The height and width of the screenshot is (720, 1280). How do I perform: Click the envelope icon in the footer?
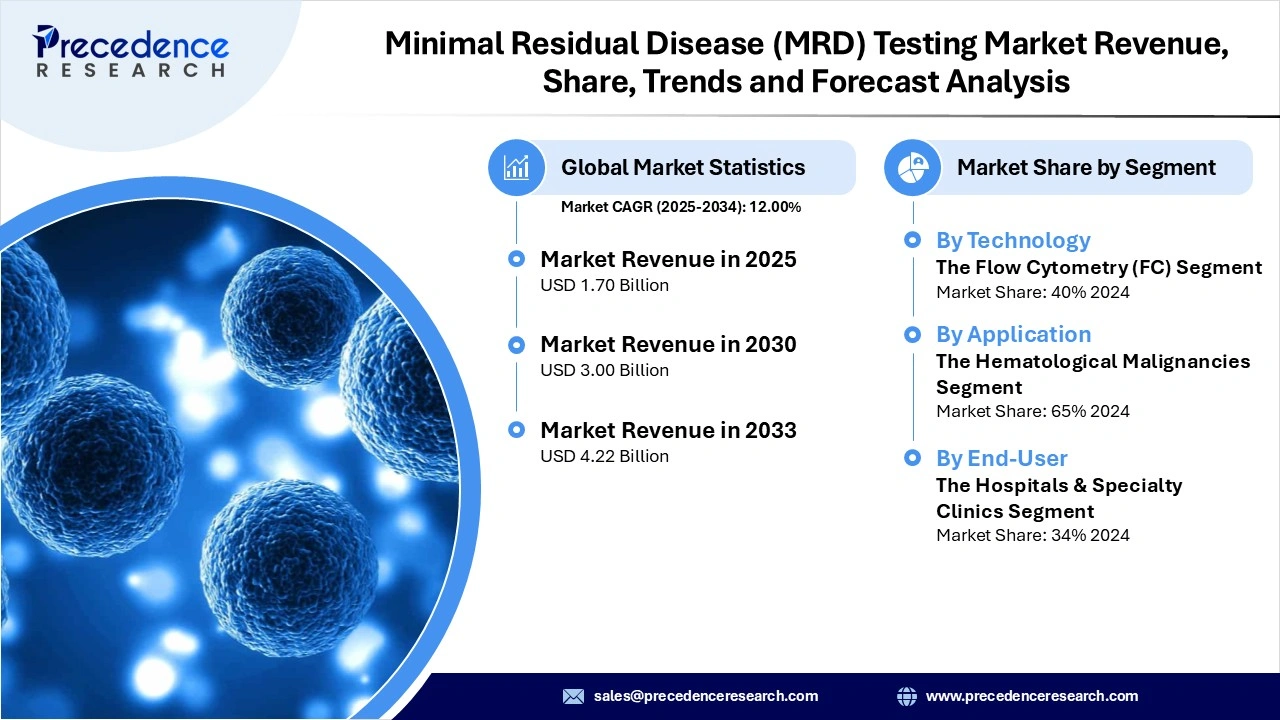573,696
